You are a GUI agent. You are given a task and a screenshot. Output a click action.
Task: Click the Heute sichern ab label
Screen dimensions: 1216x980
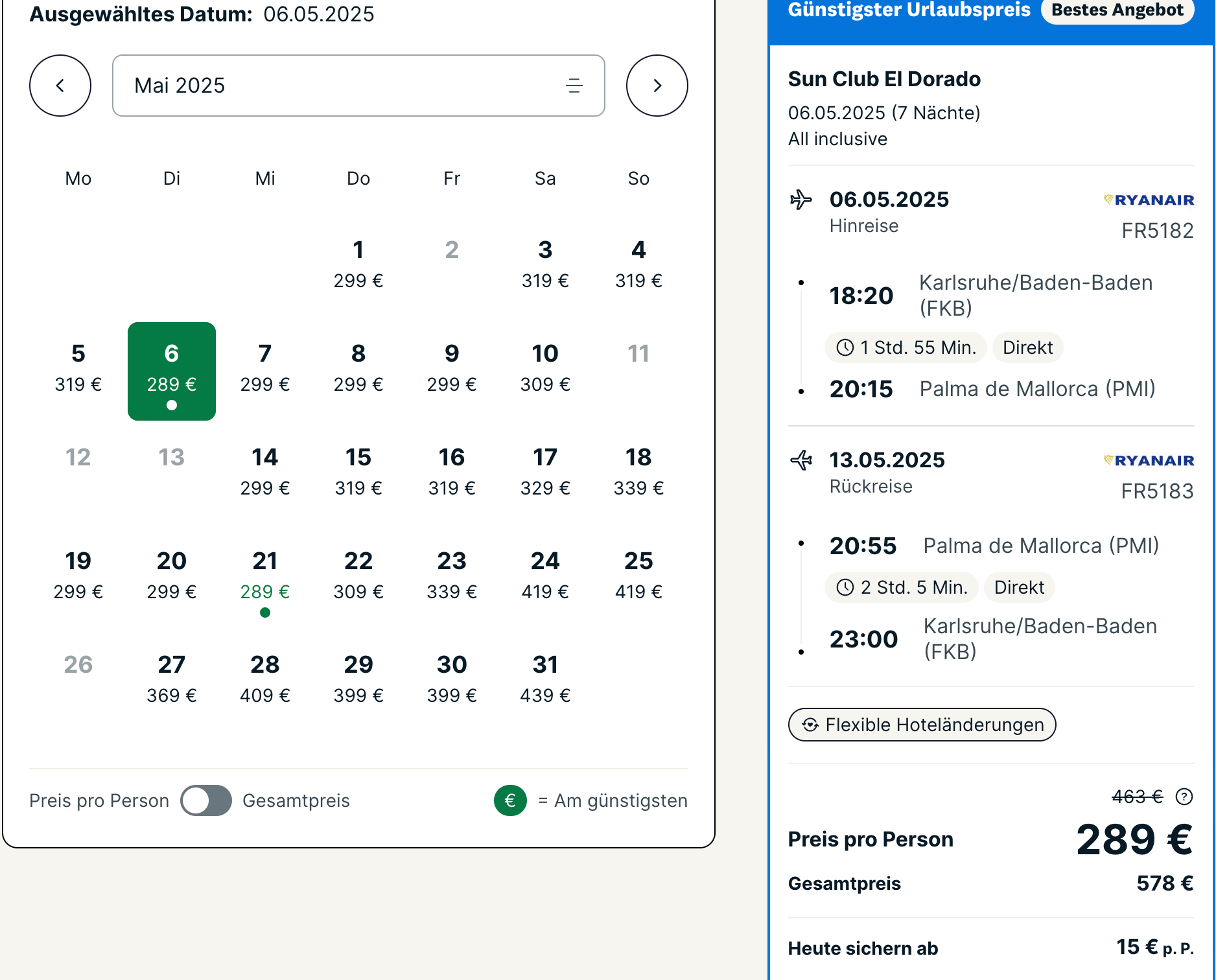click(863, 948)
